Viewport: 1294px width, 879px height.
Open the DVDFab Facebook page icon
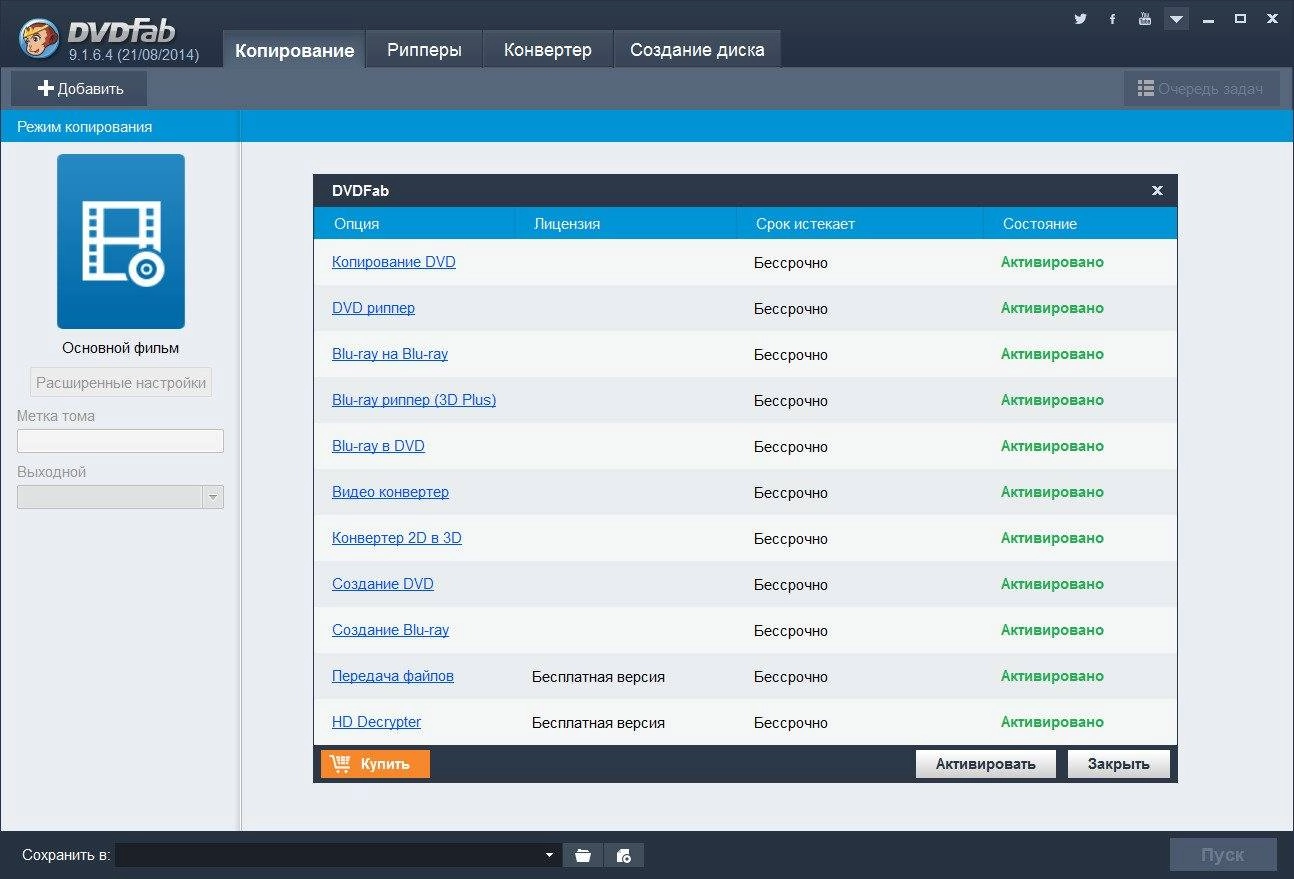coord(1112,19)
